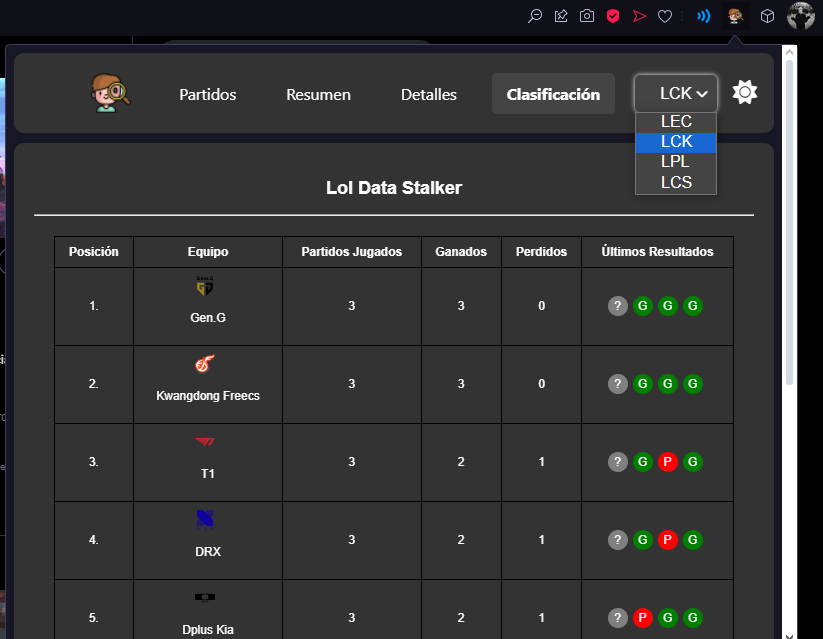Open the settings gear icon
The image size is (823, 639).
coord(745,92)
